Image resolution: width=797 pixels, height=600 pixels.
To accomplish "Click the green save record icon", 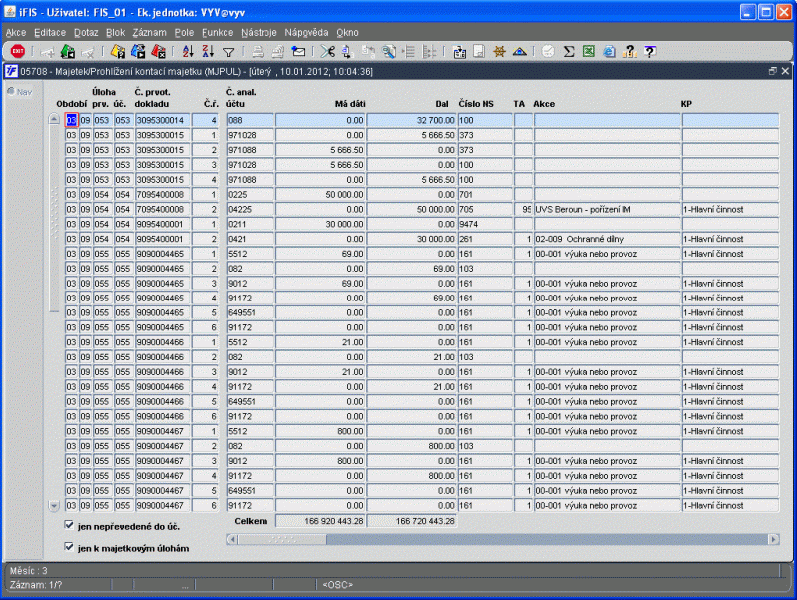I will click(68, 51).
